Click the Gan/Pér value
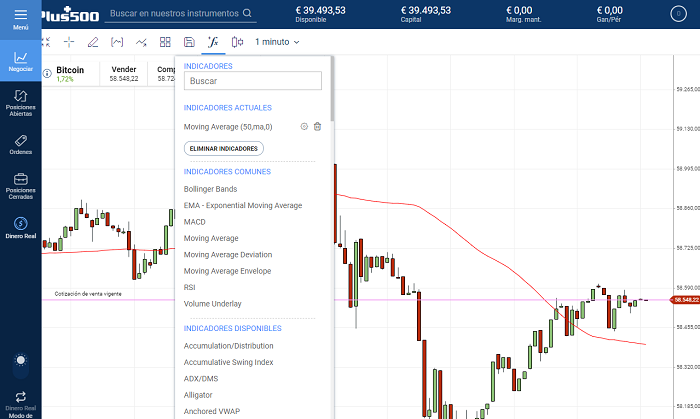This screenshot has width=700, height=419. coord(610,10)
